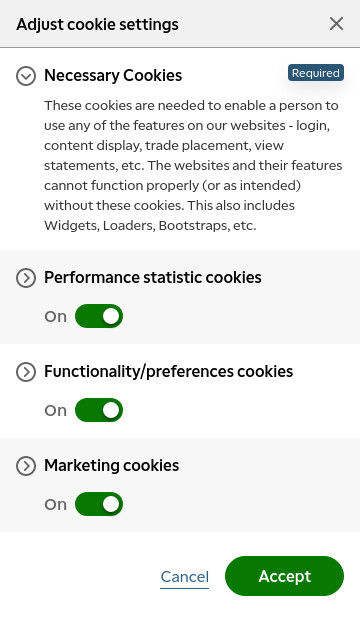360x640 pixels.
Task: Click the Accept button
Action: click(284, 576)
